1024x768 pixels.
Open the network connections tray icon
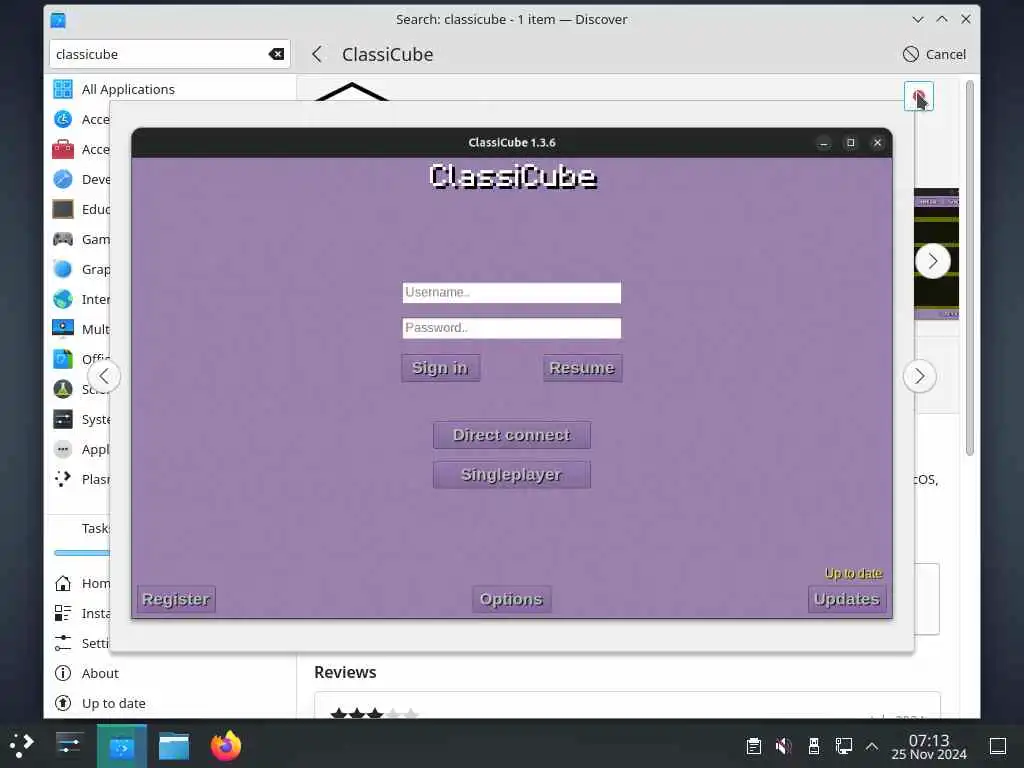[x=844, y=746]
